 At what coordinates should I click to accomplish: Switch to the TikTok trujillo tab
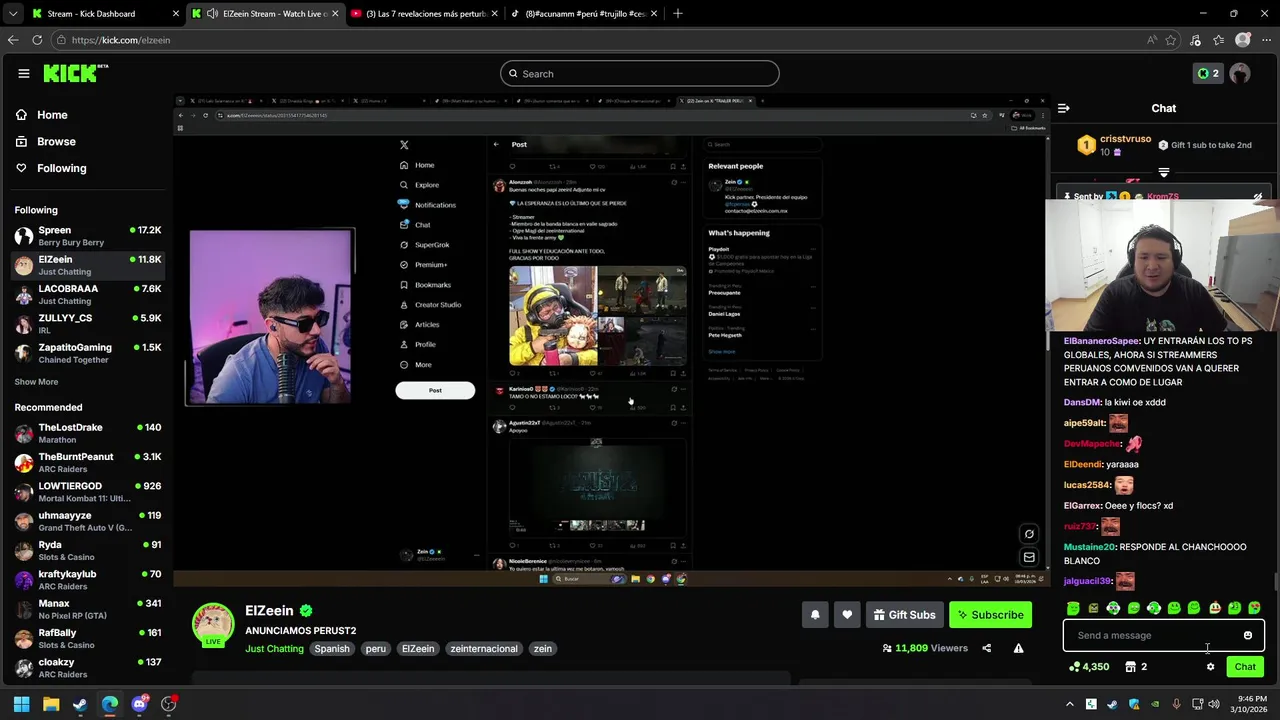(585, 14)
